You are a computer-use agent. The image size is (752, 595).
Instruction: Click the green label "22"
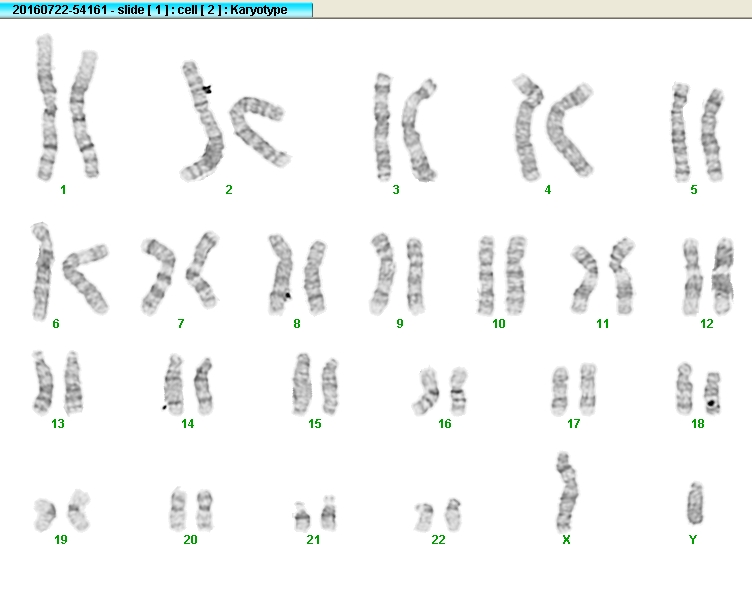pyautogui.click(x=438, y=540)
